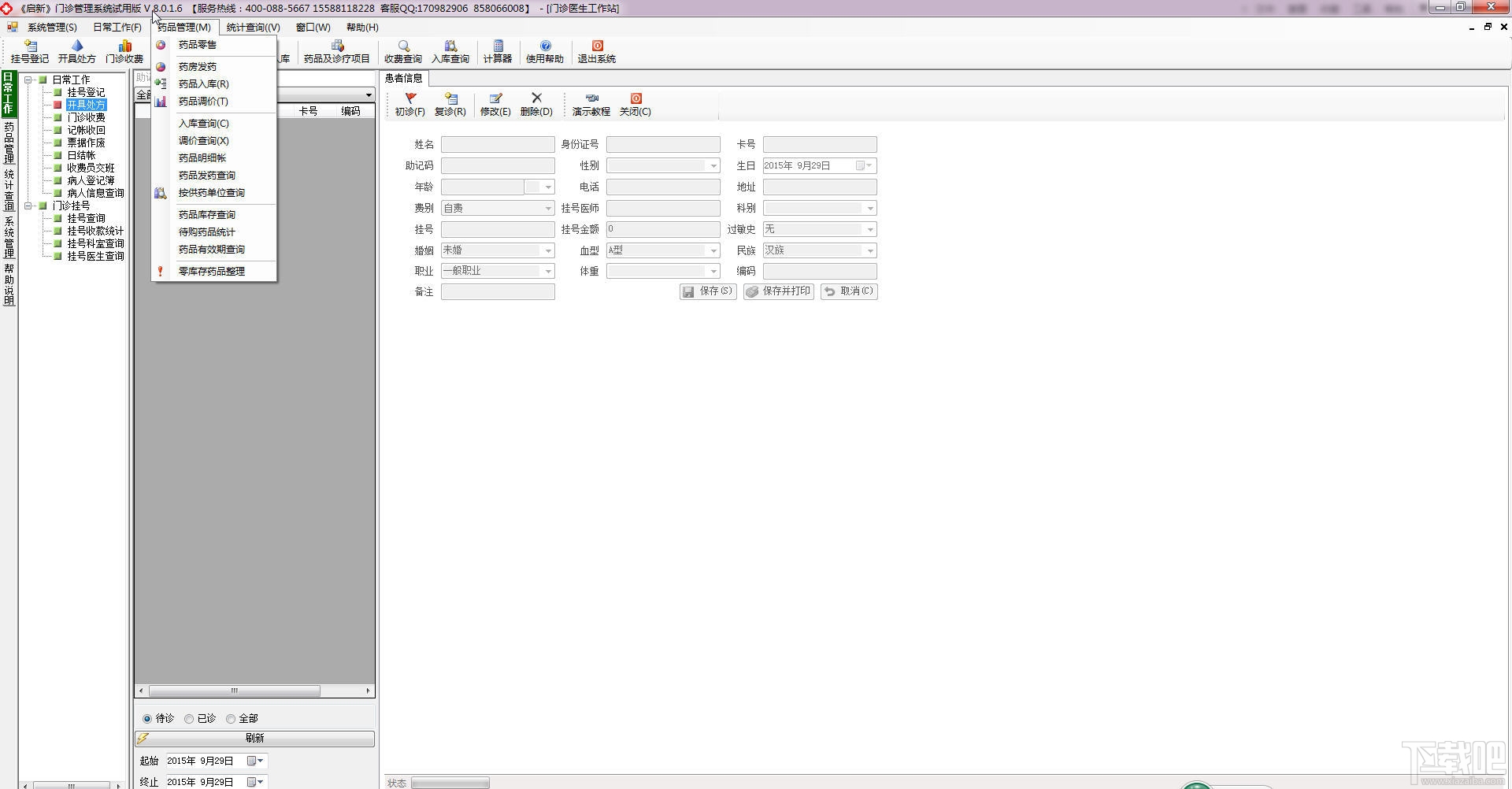The height and width of the screenshot is (789, 1512).
Task: Choose 药品入库(R) from the menu
Action: coord(214,84)
